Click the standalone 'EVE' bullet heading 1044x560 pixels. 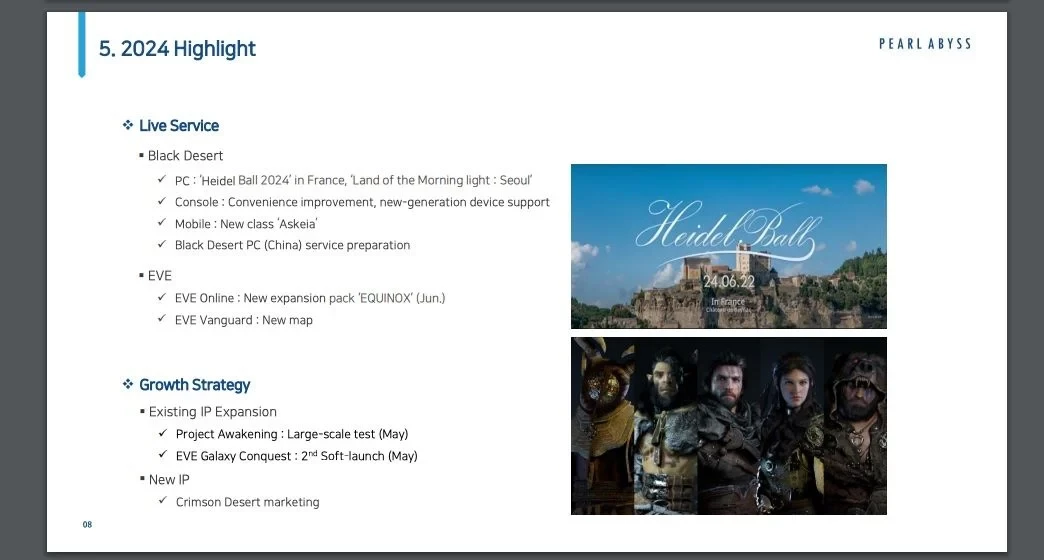click(x=160, y=275)
